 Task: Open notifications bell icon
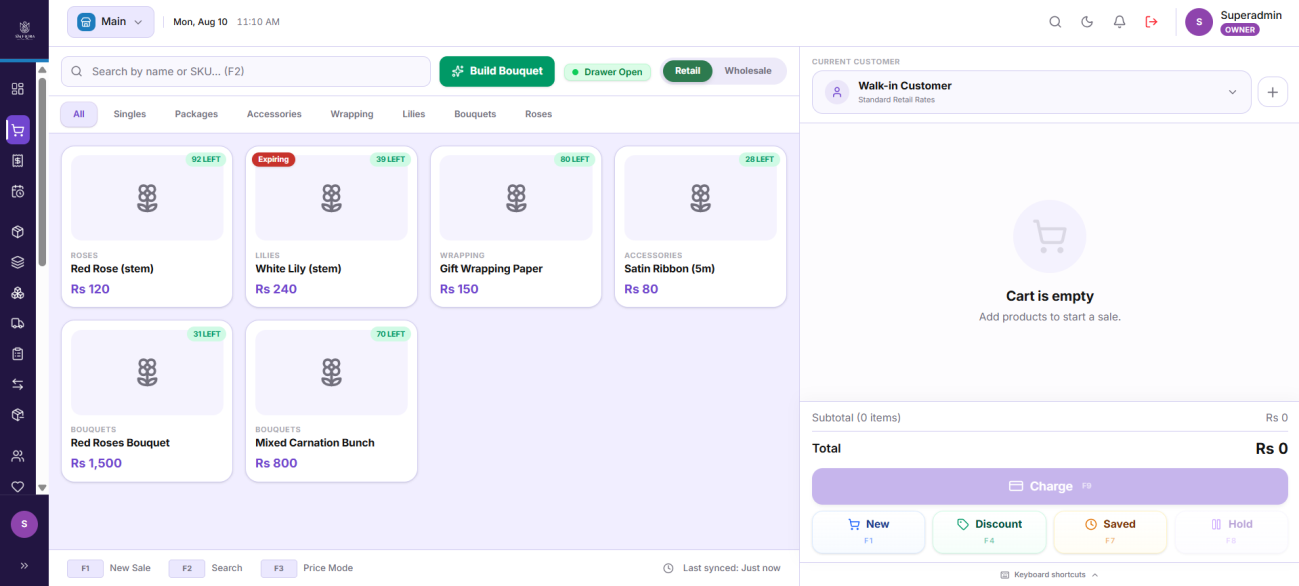[1119, 22]
